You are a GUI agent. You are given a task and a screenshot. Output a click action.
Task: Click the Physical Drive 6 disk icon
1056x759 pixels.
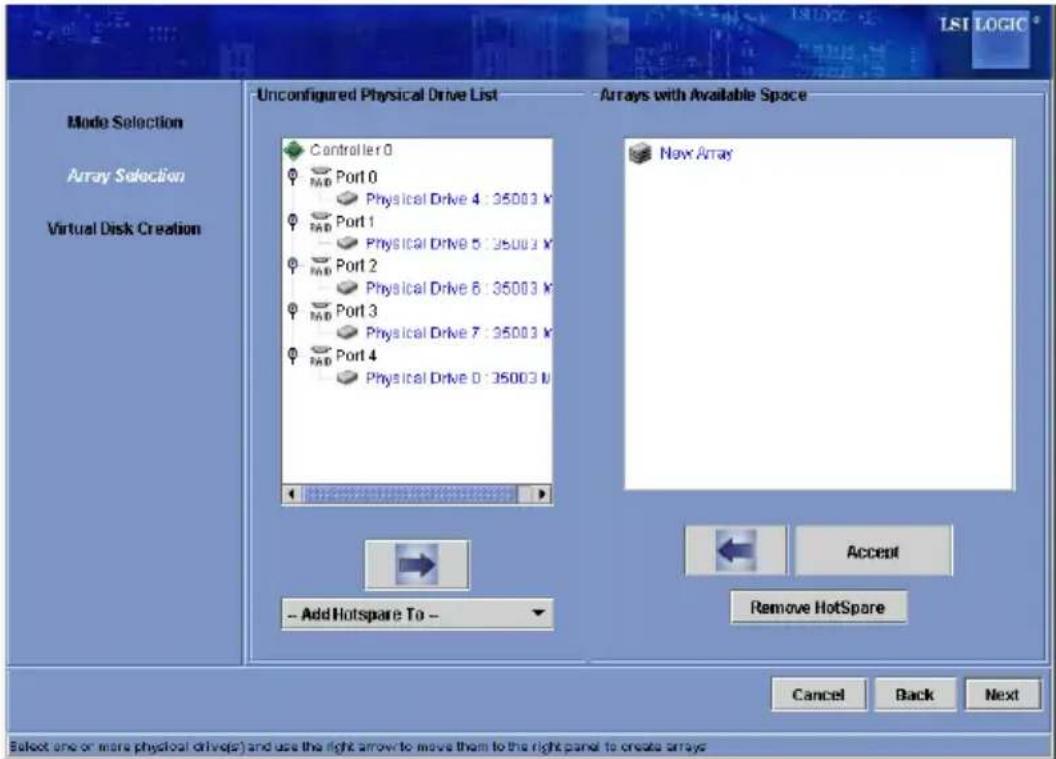point(348,288)
